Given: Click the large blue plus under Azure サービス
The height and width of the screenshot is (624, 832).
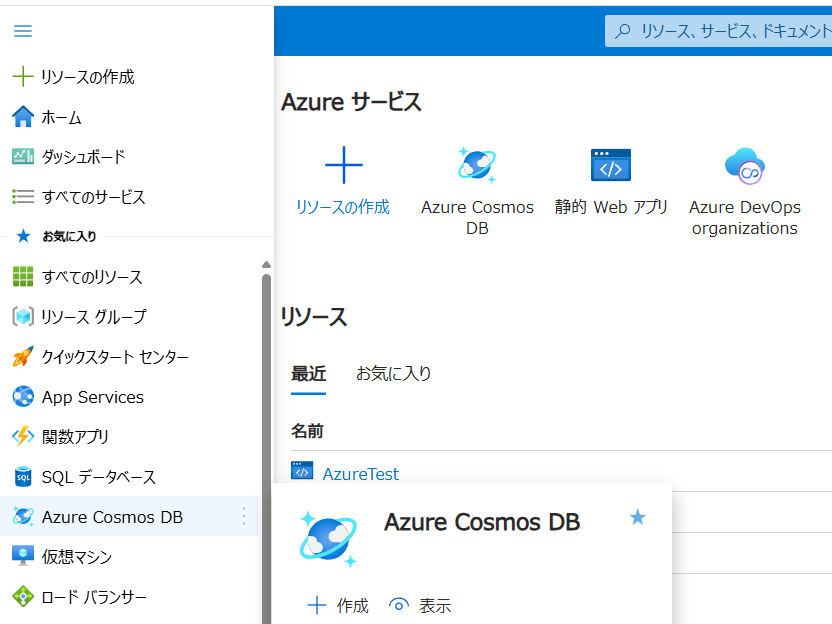Looking at the screenshot, I should tap(344, 165).
